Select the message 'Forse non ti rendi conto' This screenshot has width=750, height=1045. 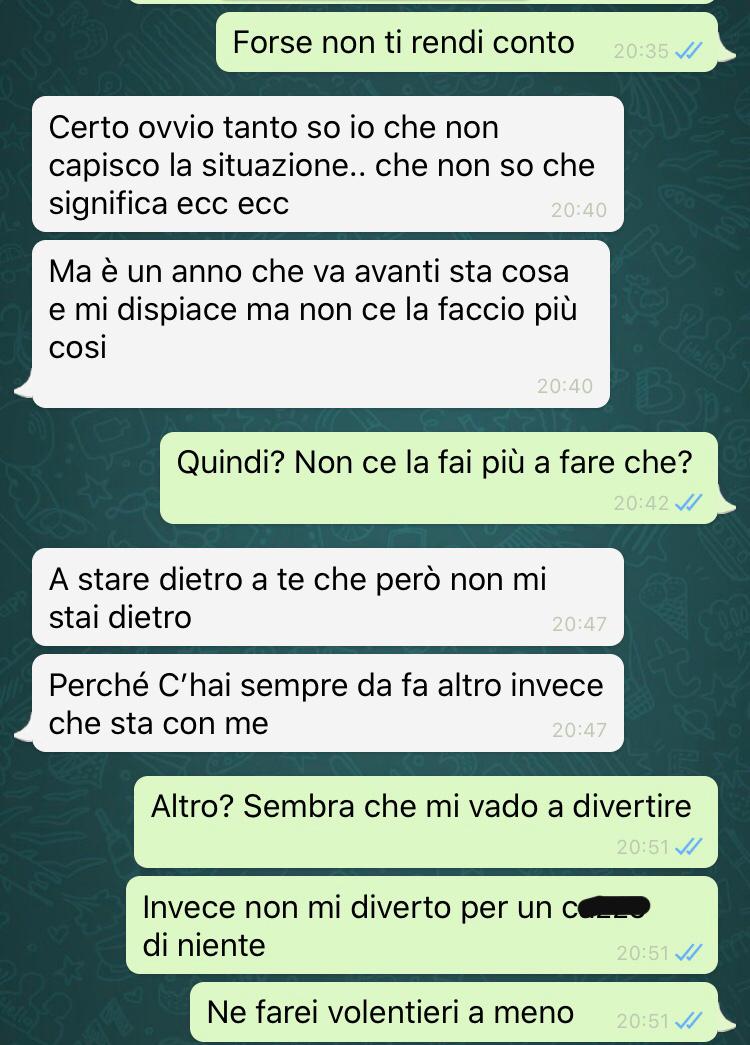[x=467, y=42]
